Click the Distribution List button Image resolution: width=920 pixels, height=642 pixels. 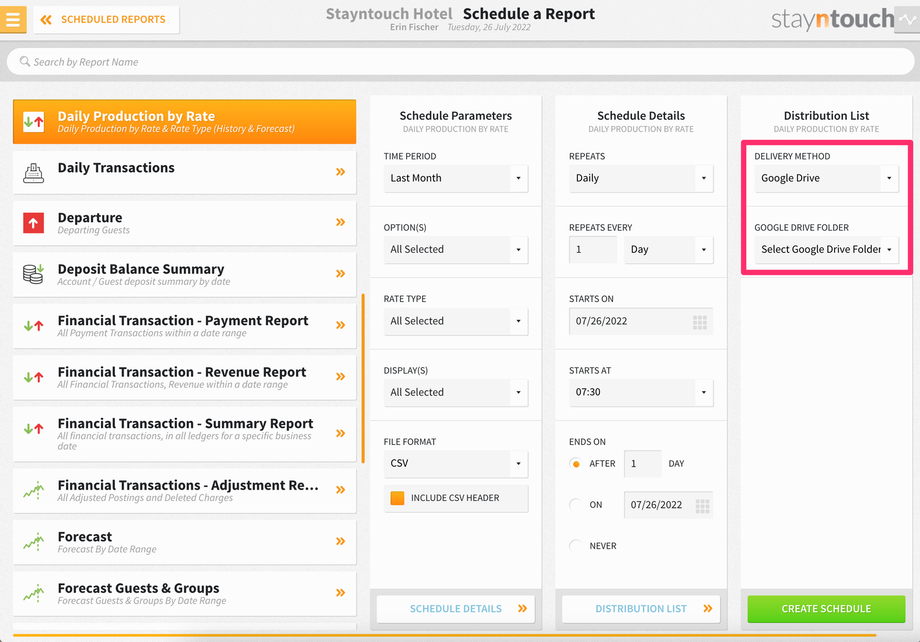coord(641,609)
